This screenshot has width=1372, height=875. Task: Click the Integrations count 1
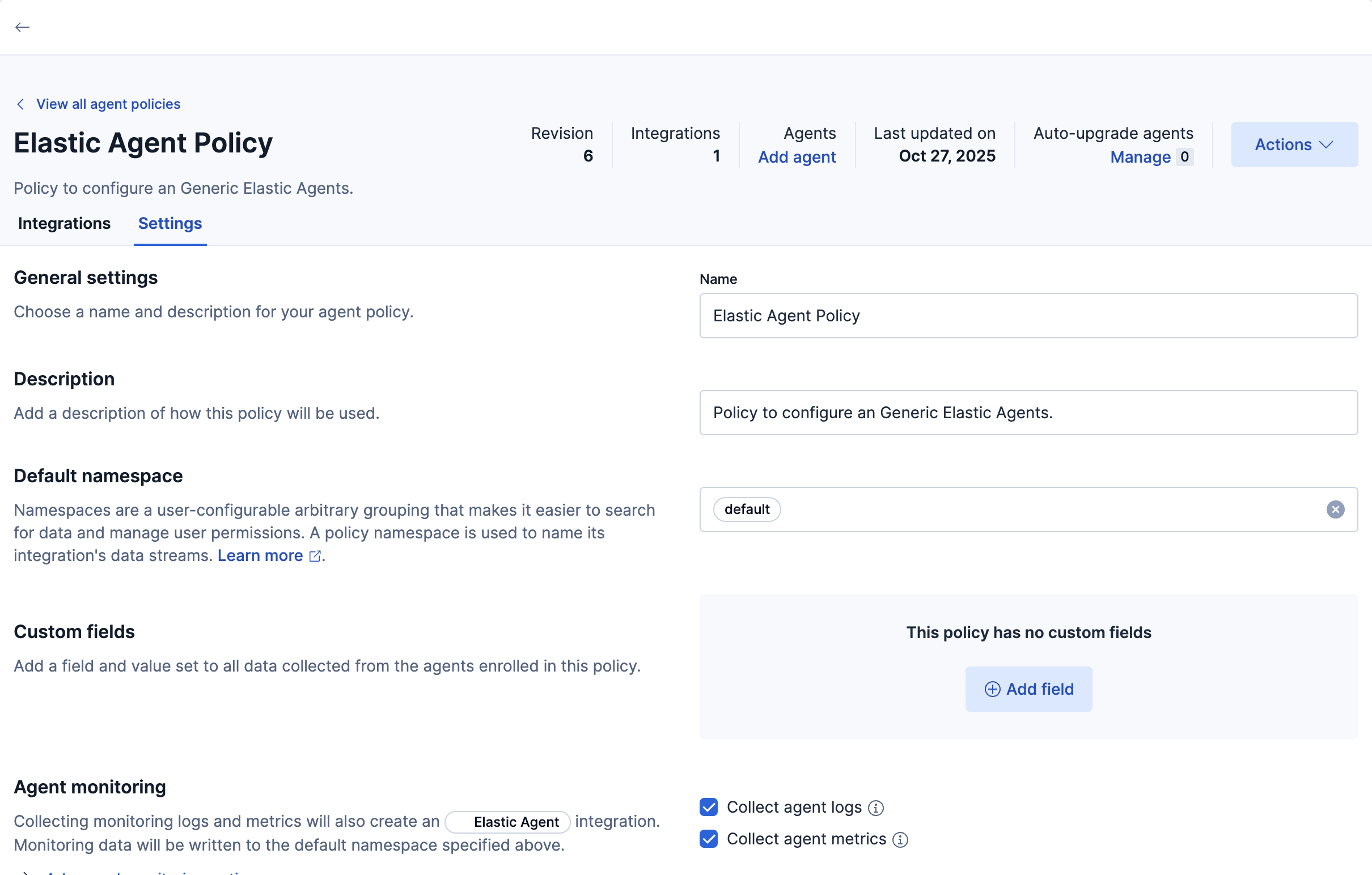click(x=716, y=156)
